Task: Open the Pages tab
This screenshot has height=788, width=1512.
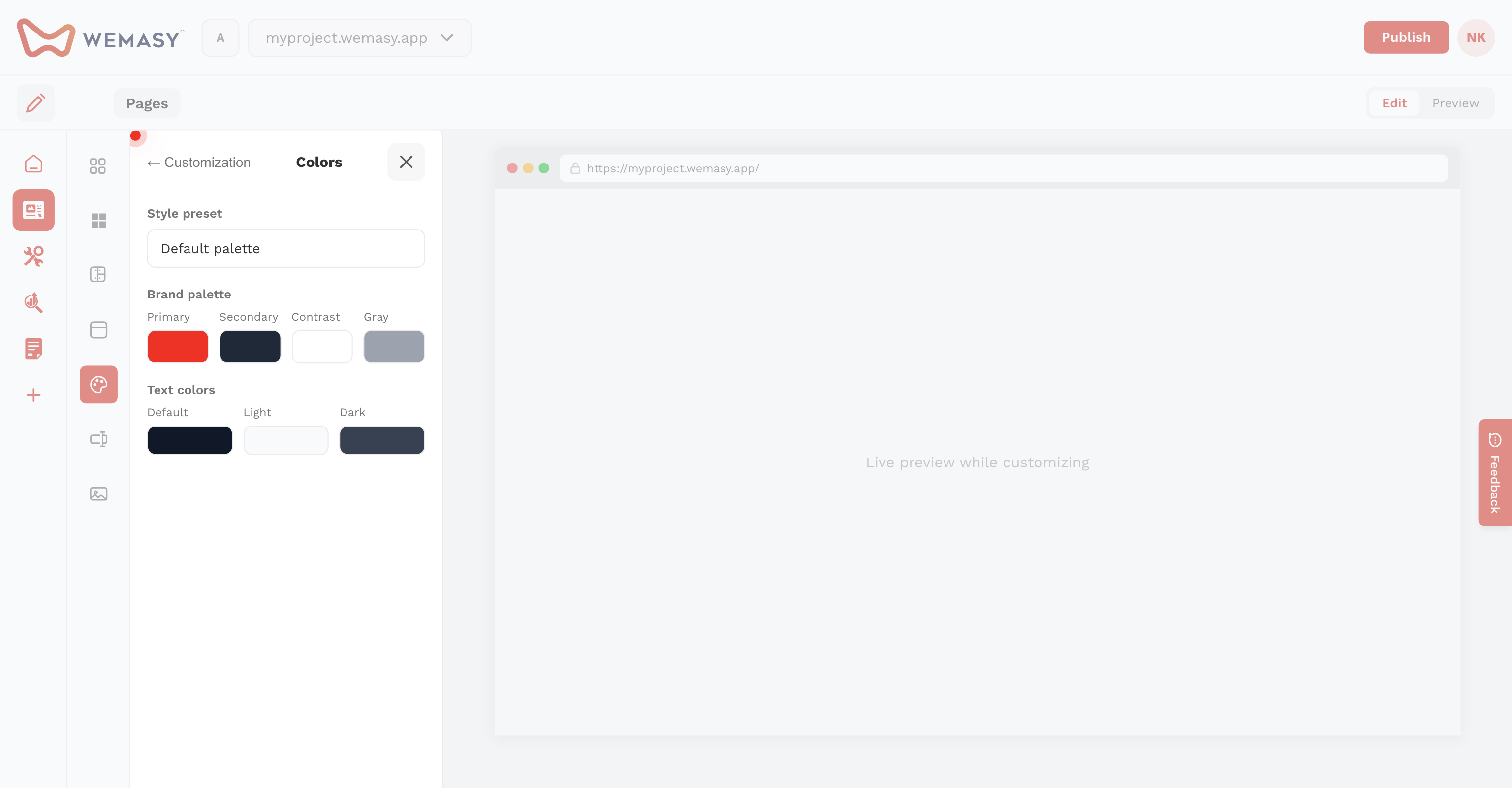Action: pyautogui.click(x=147, y=103)
